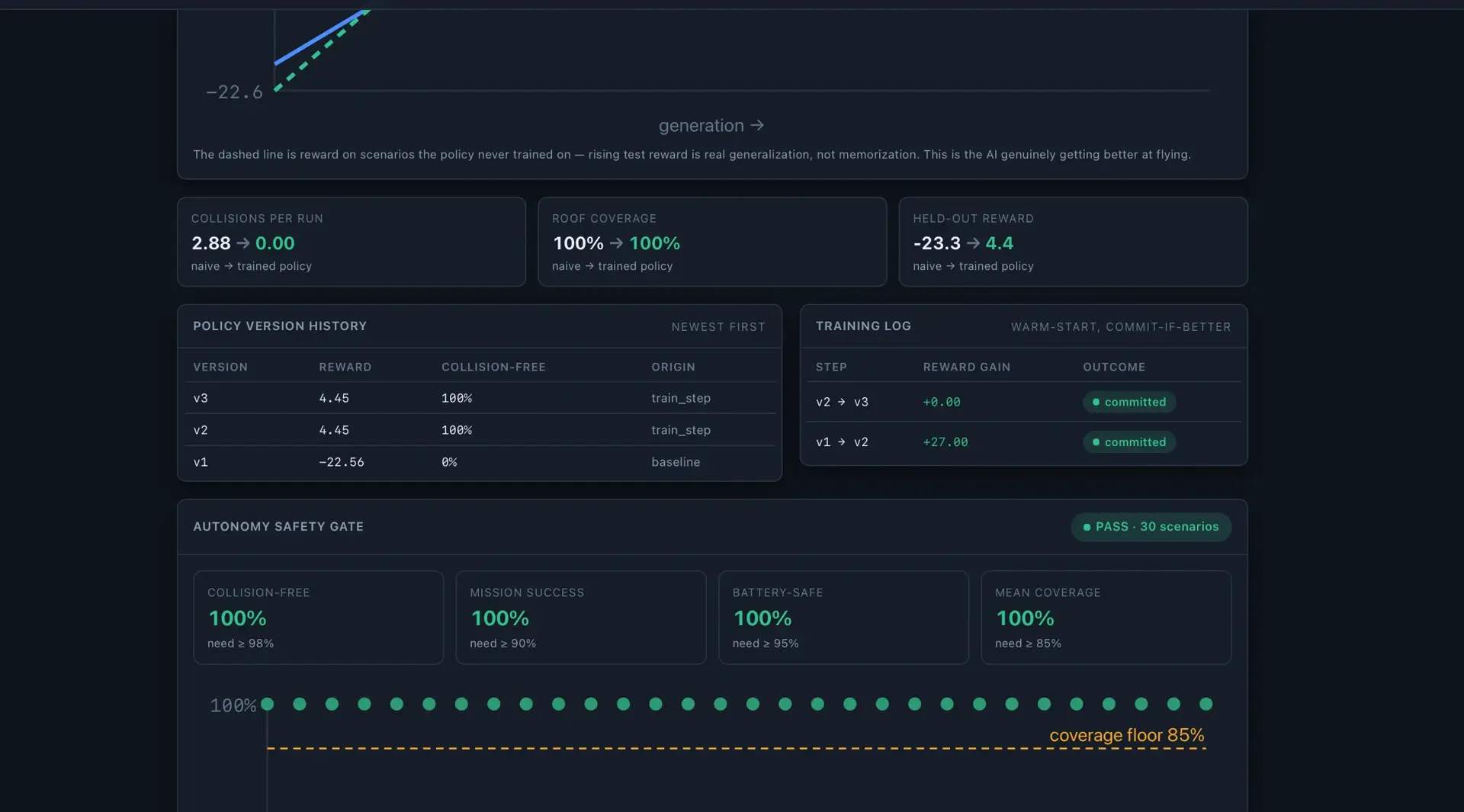This screenshot has height=812, width=1464.
Task: Click the first scenario dot on coverage chart
Action: (267, 704)
